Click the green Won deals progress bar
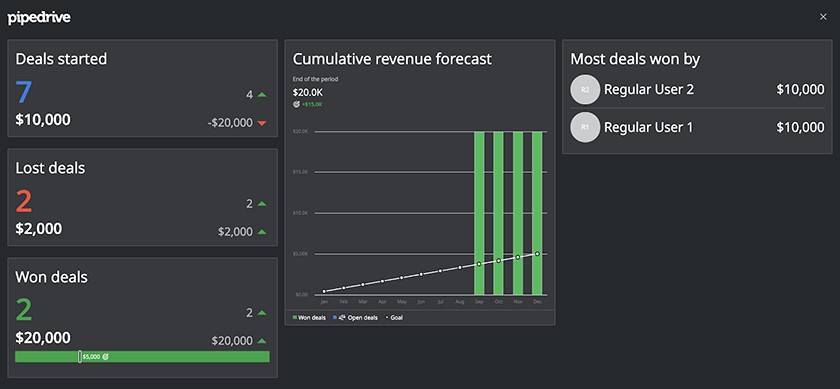The width and height of the screenshot is (840, 389). 142,357
